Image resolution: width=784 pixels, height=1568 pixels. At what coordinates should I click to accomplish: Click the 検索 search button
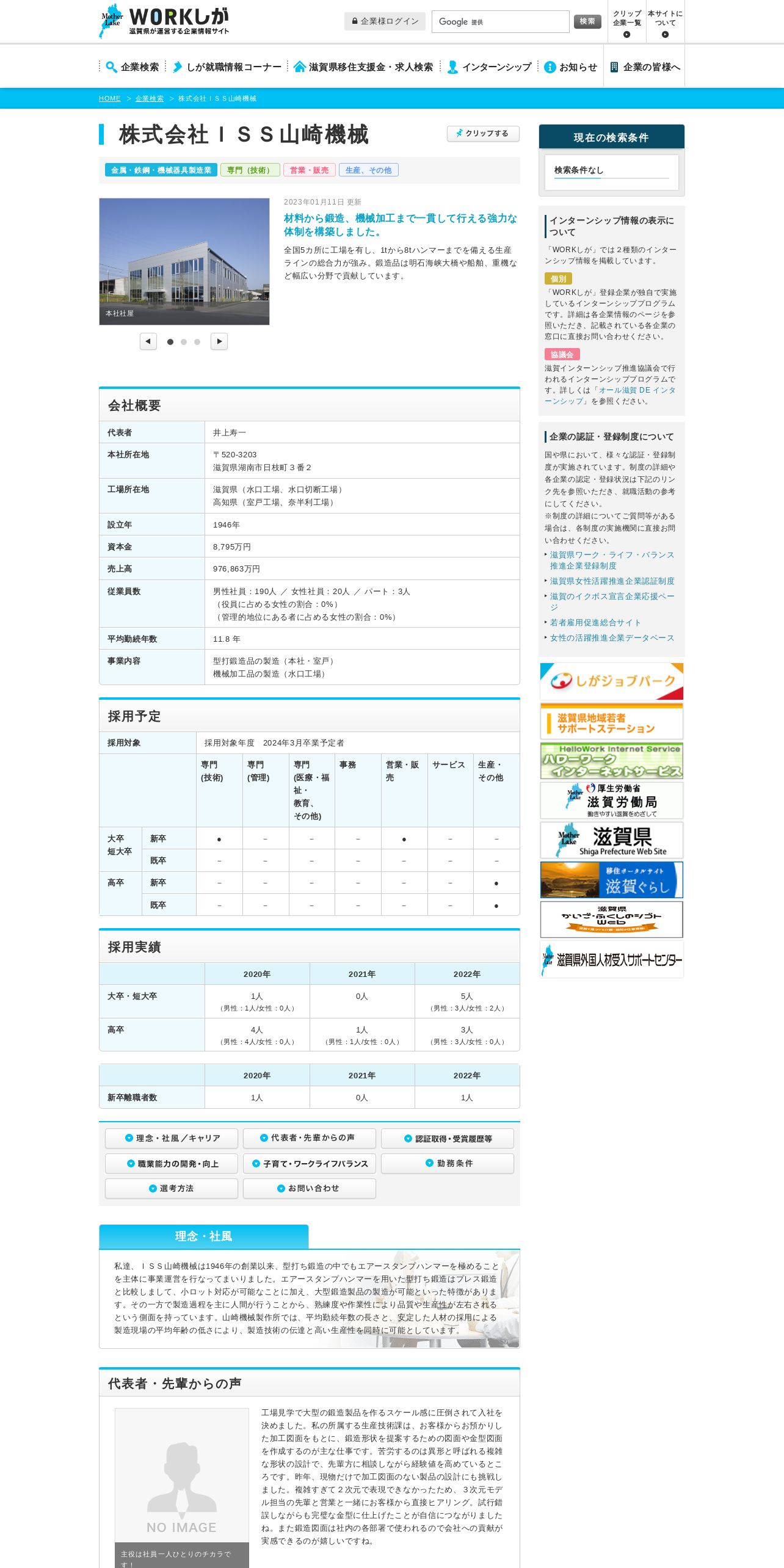click(x=587, y=21)
